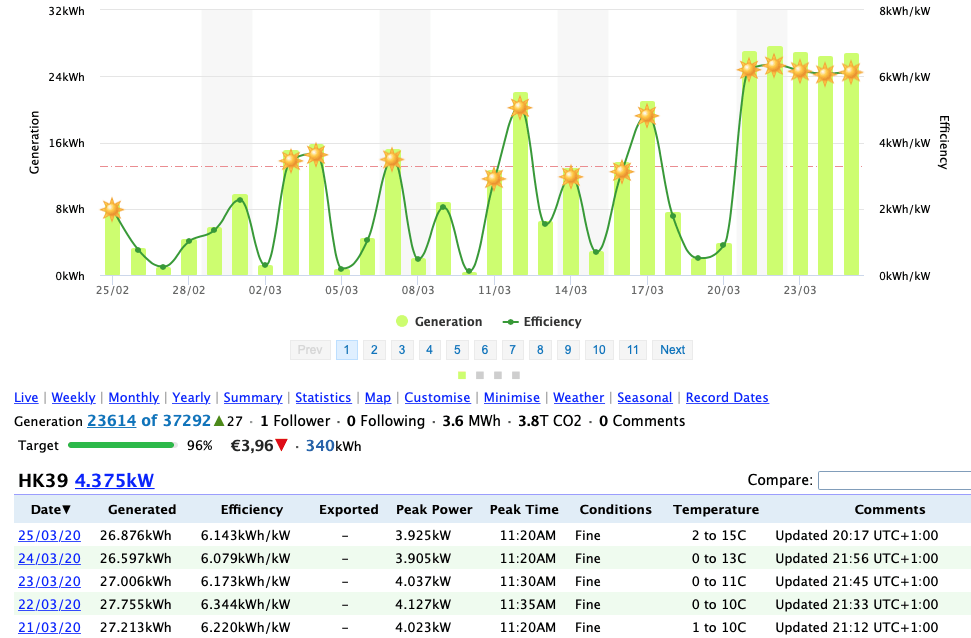
Task: Select current page 1 button
Action: point(347,349)
